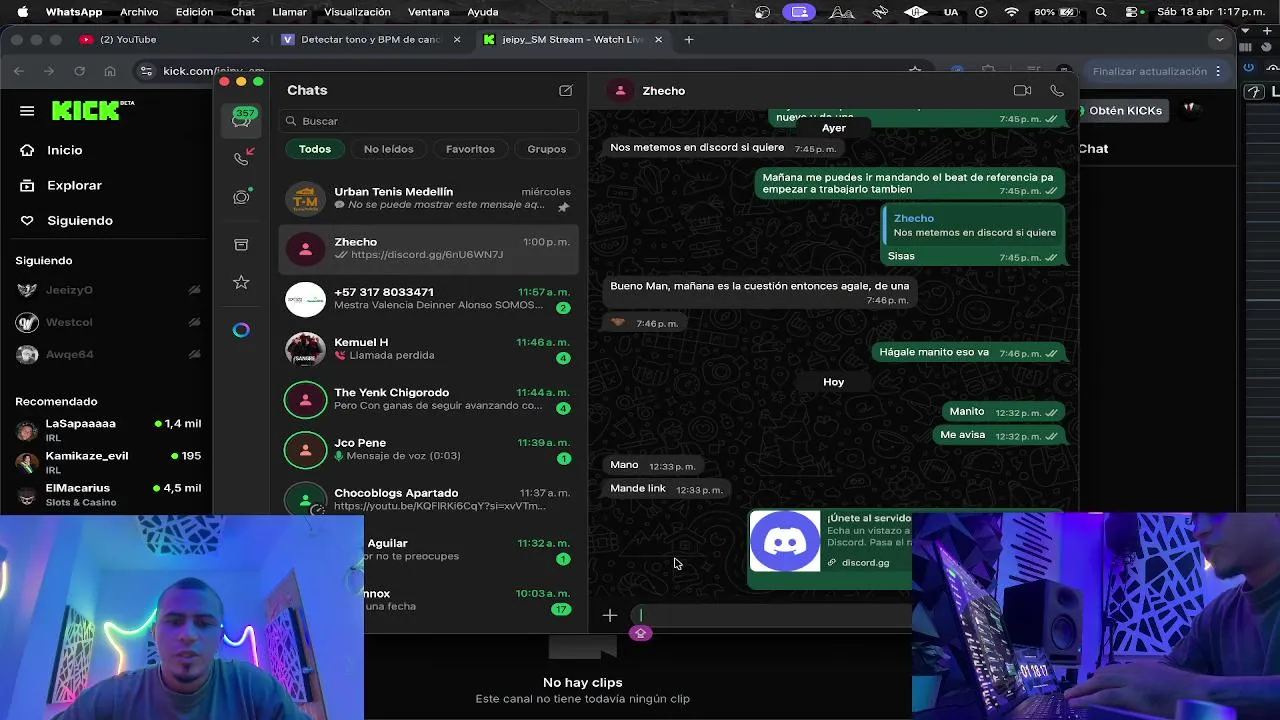Screen dimensions: 1280x720
Task: Click the message input field
Action: click(770, 616)
